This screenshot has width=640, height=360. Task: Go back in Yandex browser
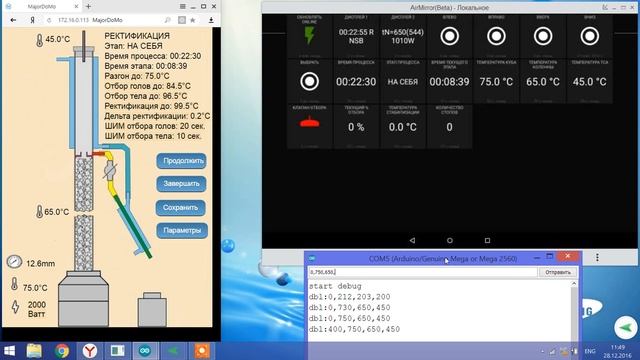(13, 20)
